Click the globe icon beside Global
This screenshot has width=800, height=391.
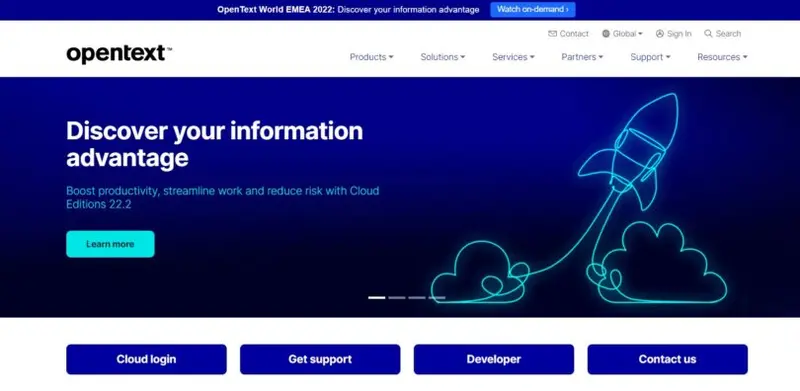(x=606, y=34)
